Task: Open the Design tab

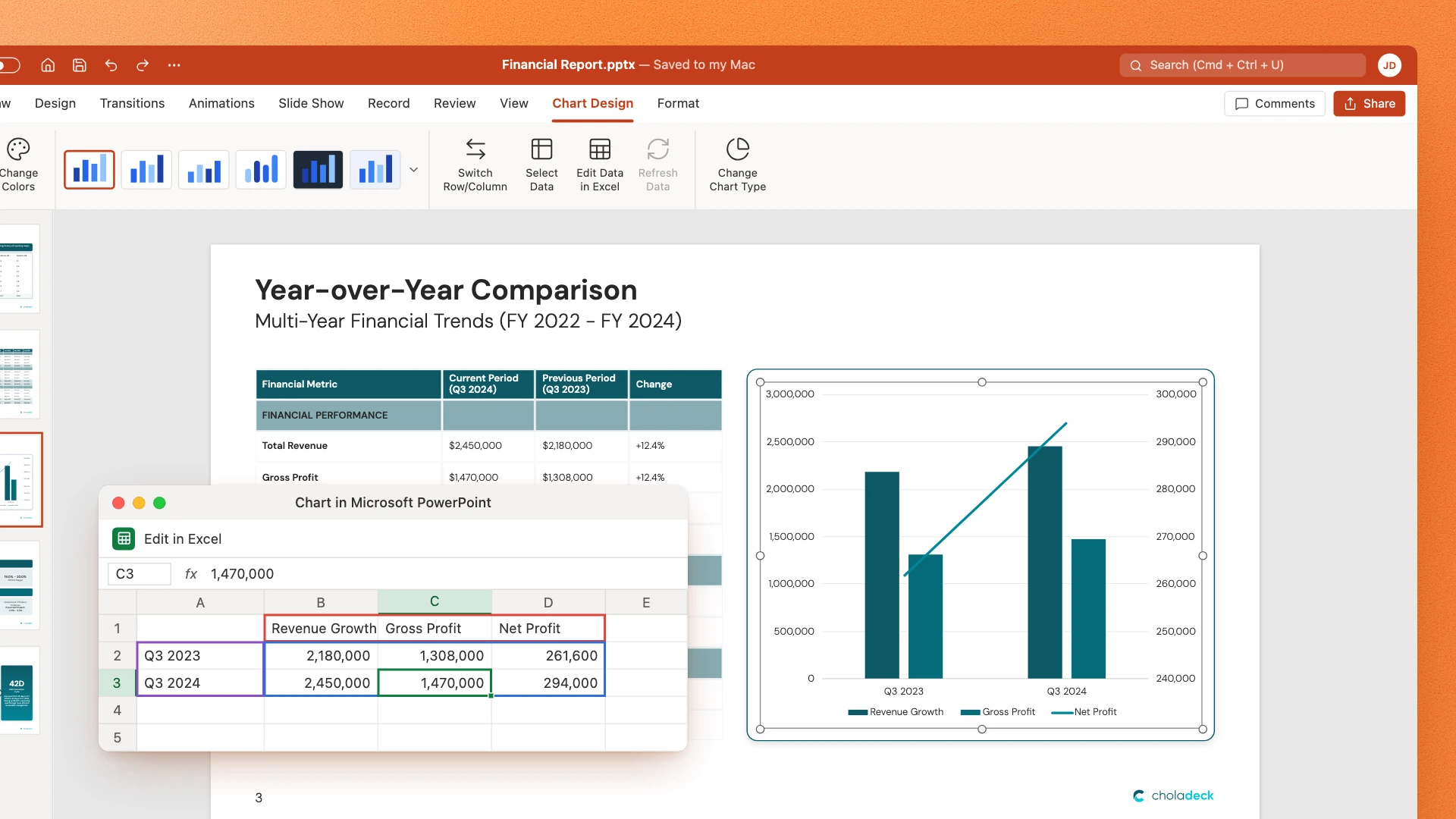Action: tap(55, 103)
